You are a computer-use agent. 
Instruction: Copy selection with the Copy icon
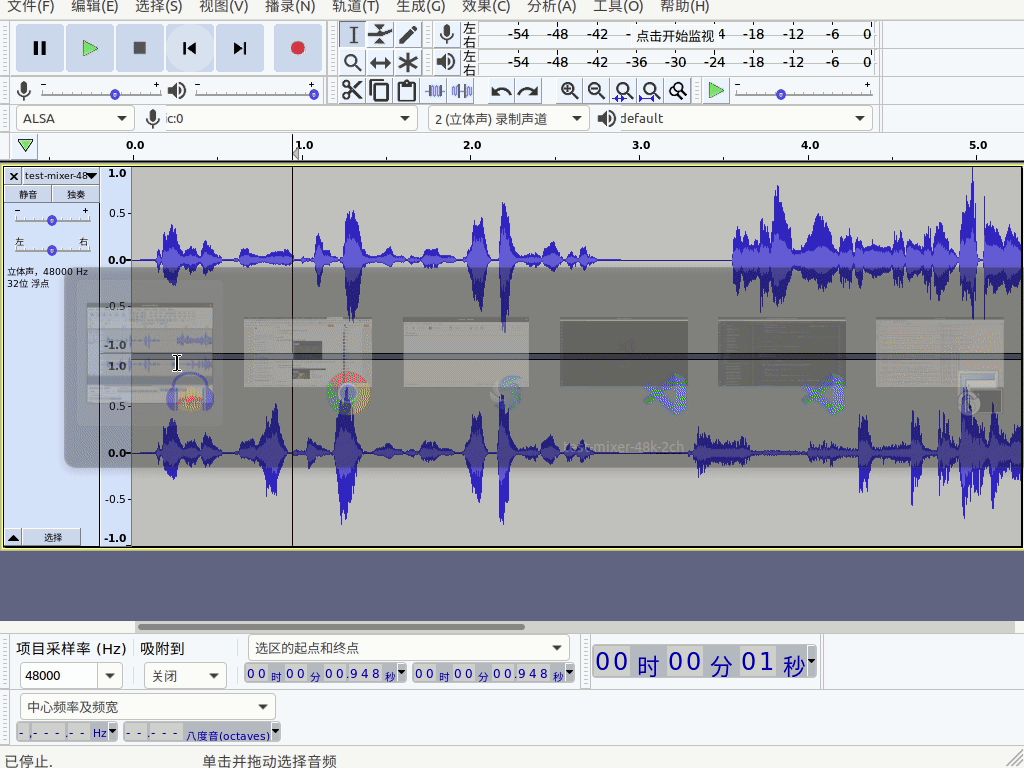(x=379, y=90)
